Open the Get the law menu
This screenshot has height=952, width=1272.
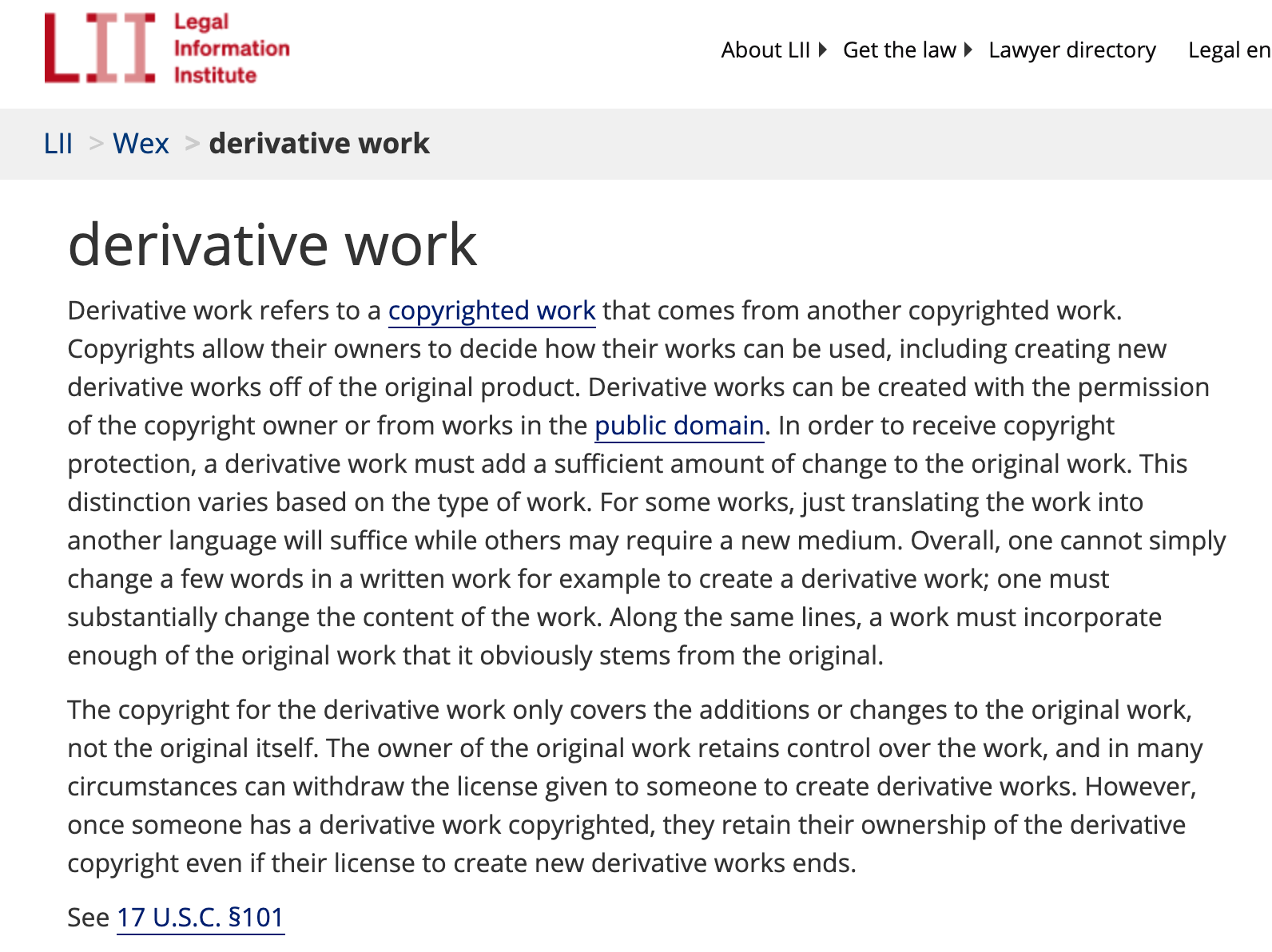pyautogui.click(x=899, y=50)
